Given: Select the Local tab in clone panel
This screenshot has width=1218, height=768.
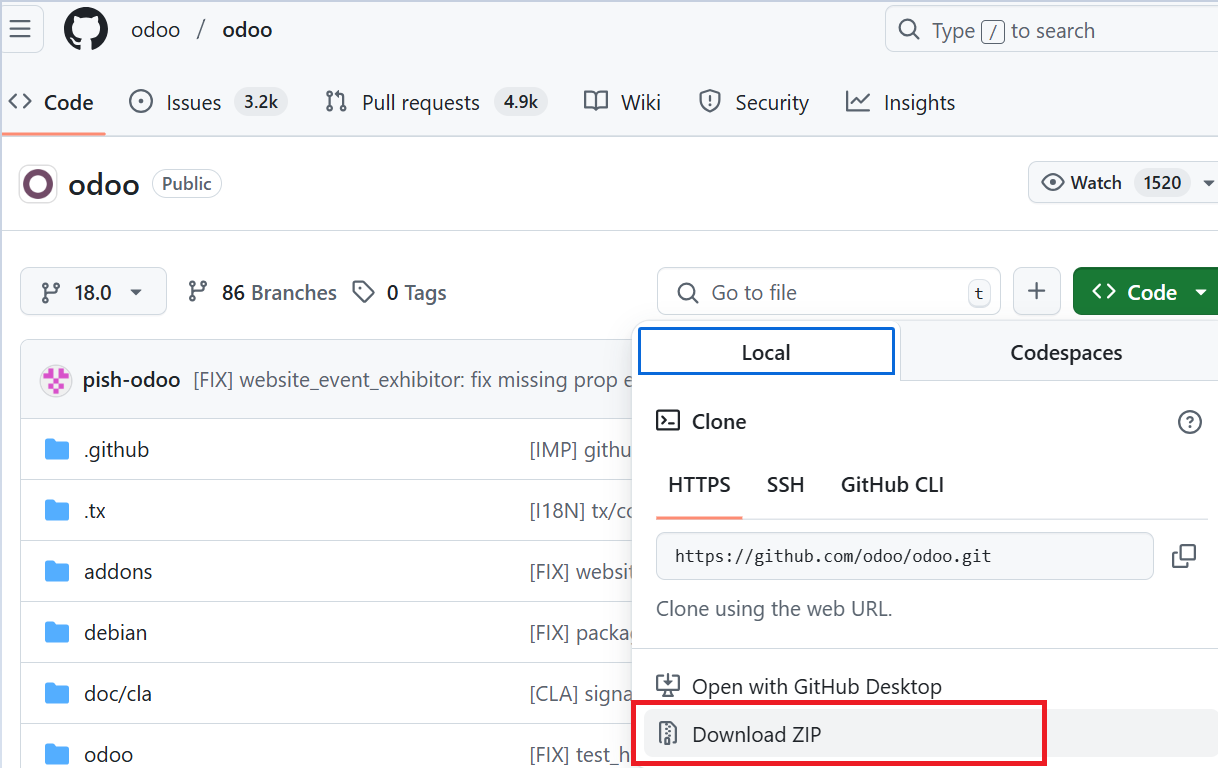Looking at the screenshot, I should (766, 352).
